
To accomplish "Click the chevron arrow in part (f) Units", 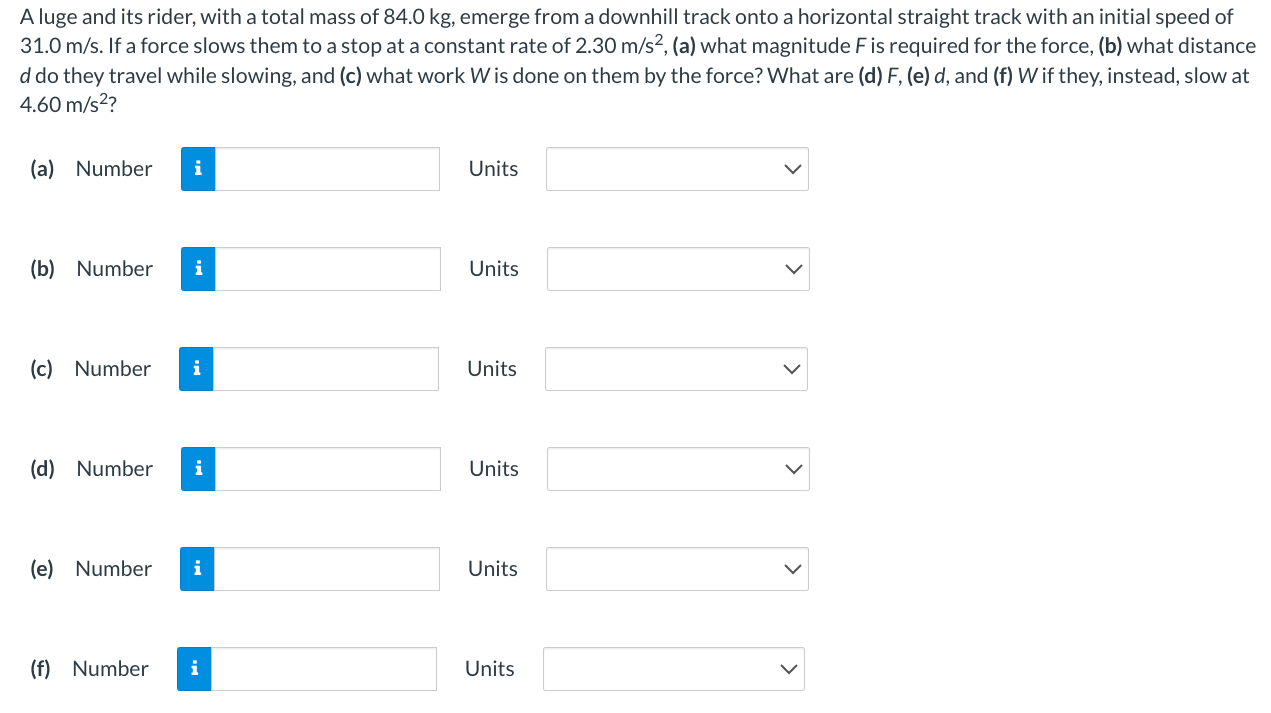I will pos(789,669).
